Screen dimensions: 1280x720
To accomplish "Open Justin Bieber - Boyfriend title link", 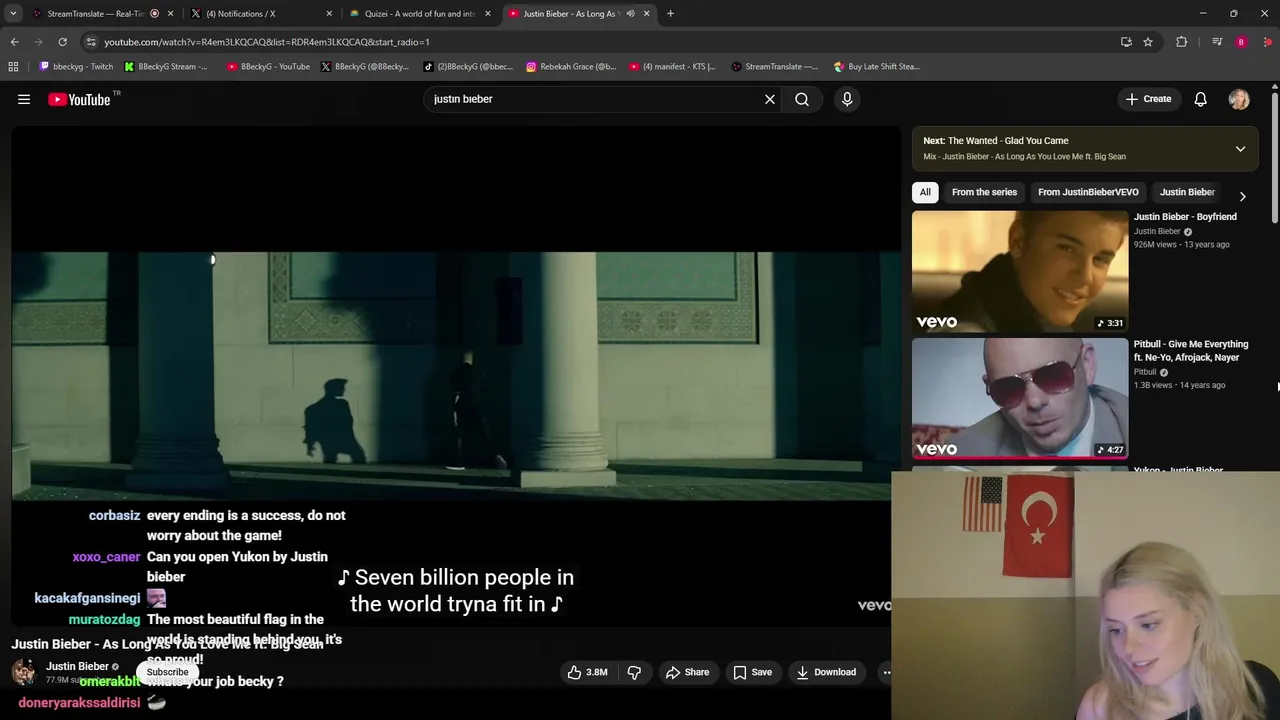I will pyautogui.click(x=1185, y=217).
